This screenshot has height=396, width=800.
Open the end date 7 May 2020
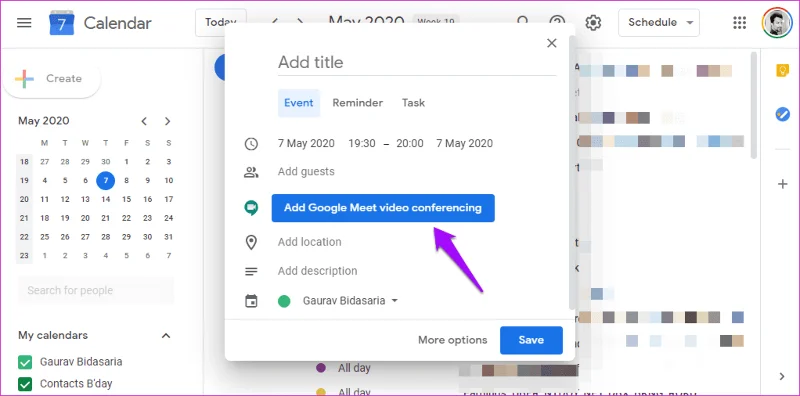coord(464,144)
